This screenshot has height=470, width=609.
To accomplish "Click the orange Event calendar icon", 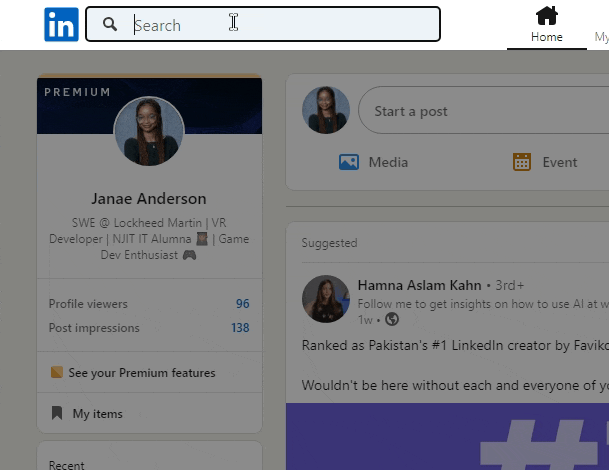I will [x=522, y=162].
